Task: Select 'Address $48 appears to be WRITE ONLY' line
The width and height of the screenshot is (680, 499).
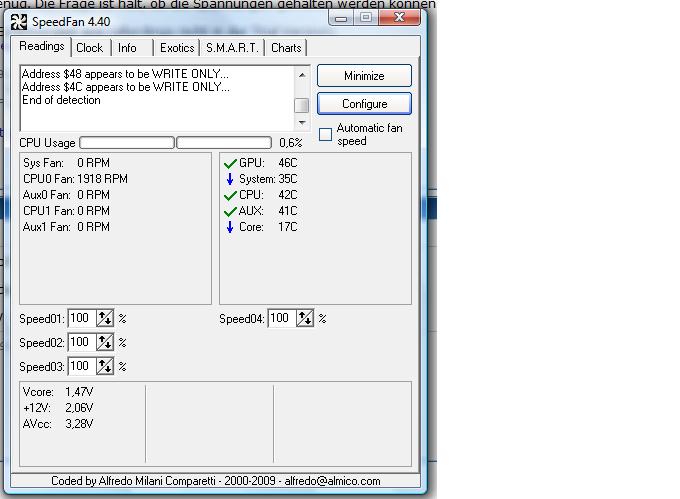Action: tap(125, 74)
